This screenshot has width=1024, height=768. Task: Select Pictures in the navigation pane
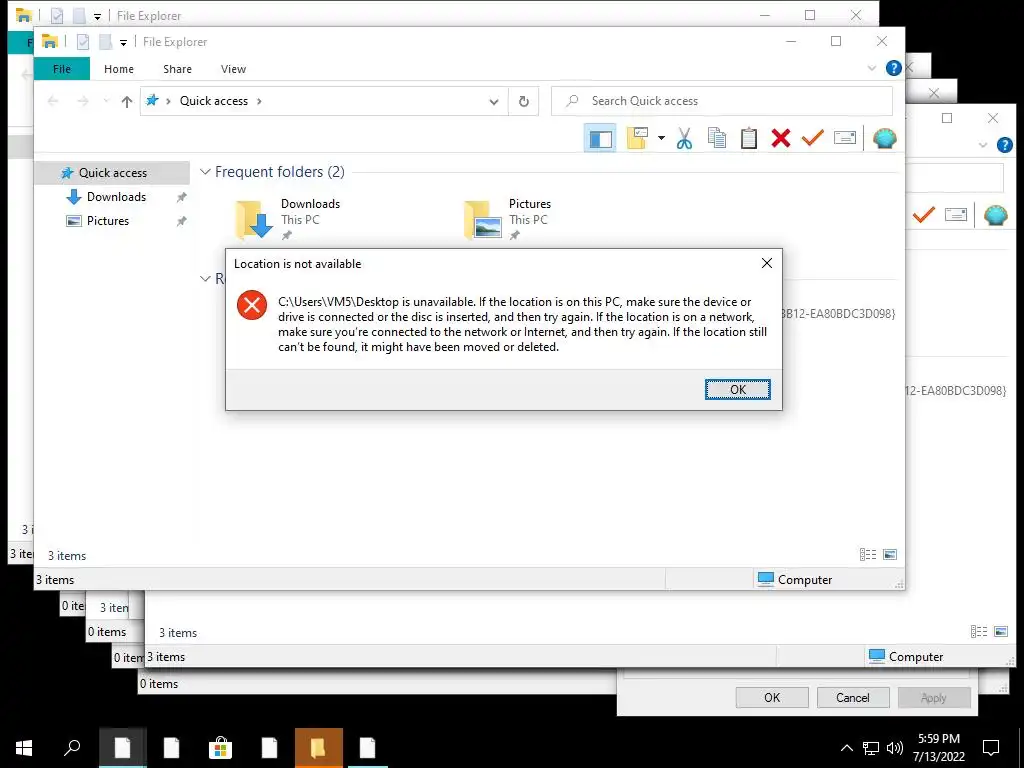107,221
